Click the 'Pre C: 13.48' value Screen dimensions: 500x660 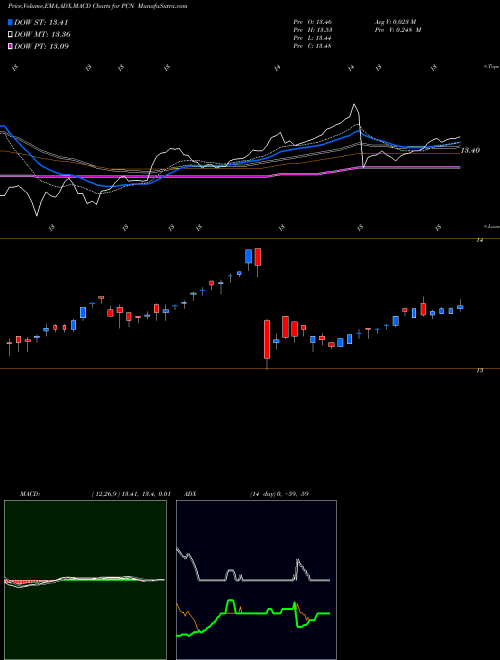(x=313, y=46)
